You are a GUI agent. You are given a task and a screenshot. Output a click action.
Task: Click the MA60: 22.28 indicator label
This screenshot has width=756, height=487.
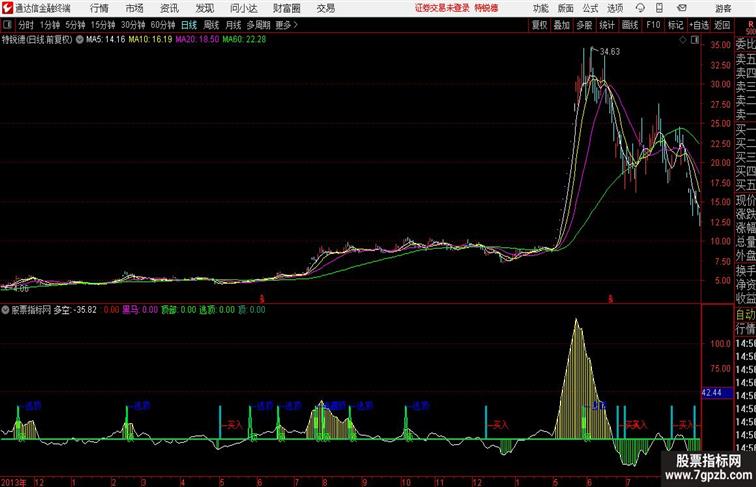244,40
